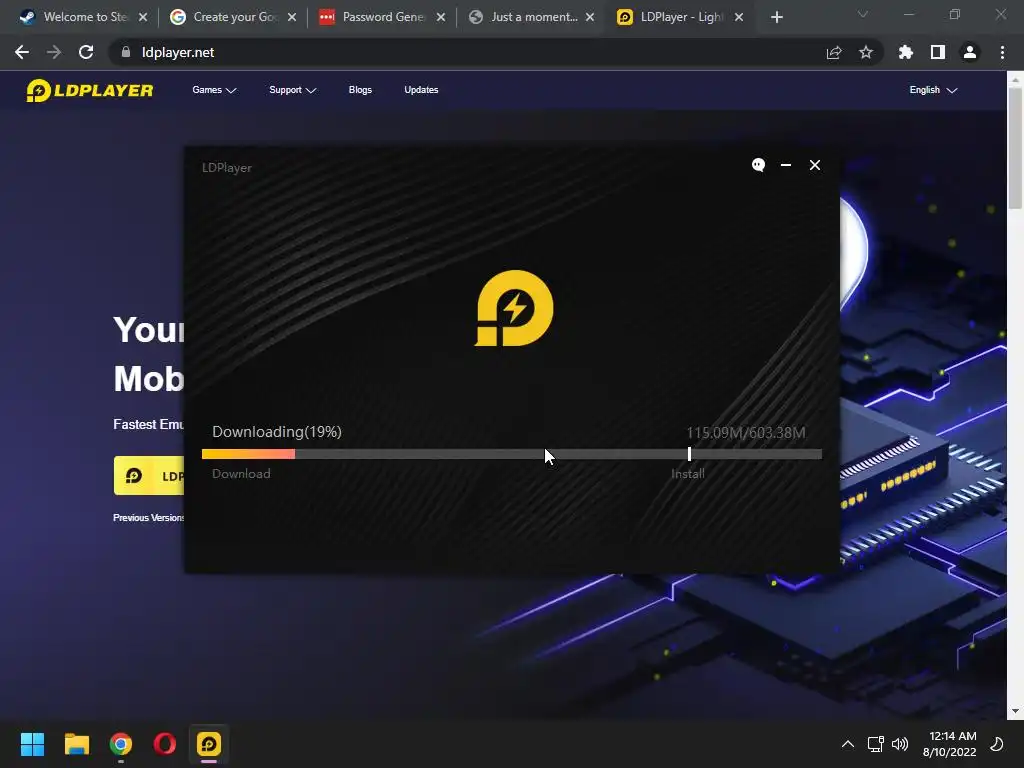The width and height of the screenshot is (1024, 768).
Task: Show hidden system tray icons
Action: tap(847, 744)
